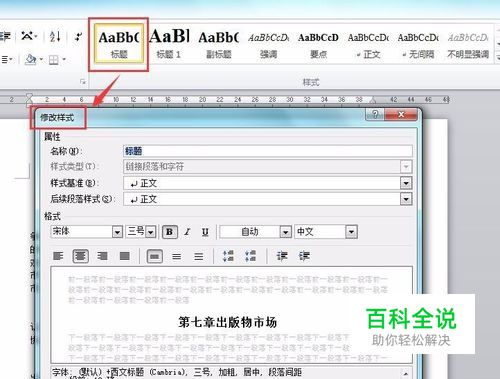The height and width of the screenshot is (379, 500).
Task: Open the 后续段落样式 dropdown arrow
Action: click(x=406, y=199)
